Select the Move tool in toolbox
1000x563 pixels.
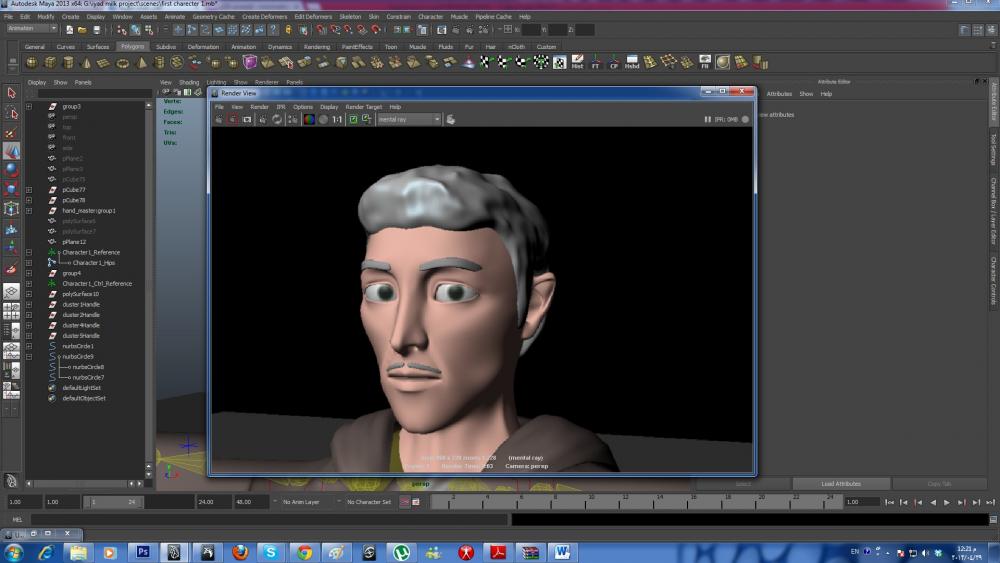pyautogui.click(x=11, y=151)
